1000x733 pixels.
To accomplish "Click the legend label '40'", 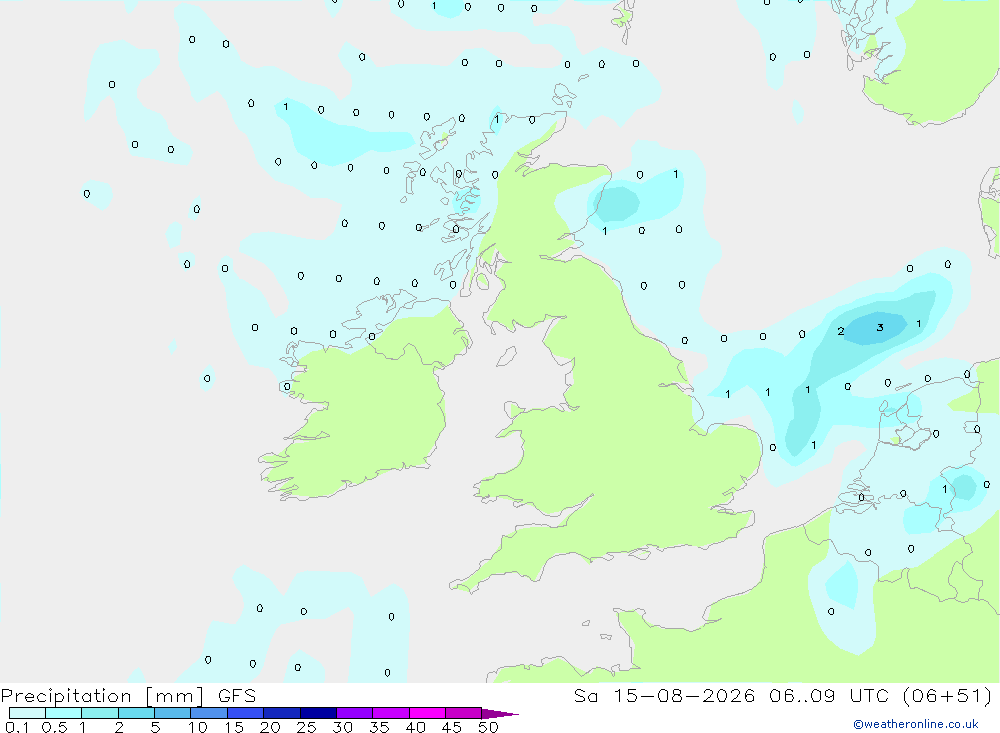I will click(415, 727).
